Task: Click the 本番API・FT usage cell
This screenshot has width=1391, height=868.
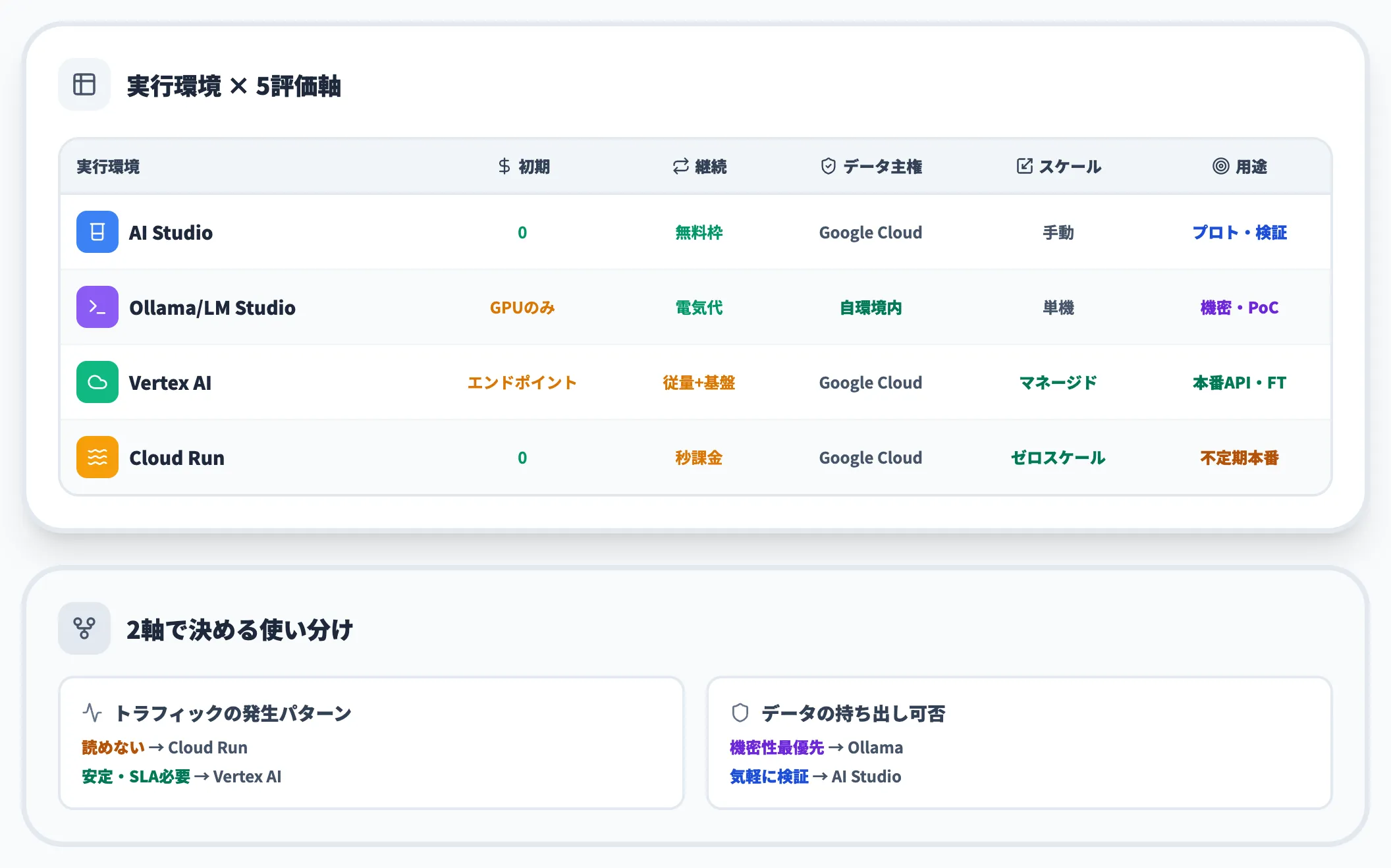Action: click(x=1240, y=383)
